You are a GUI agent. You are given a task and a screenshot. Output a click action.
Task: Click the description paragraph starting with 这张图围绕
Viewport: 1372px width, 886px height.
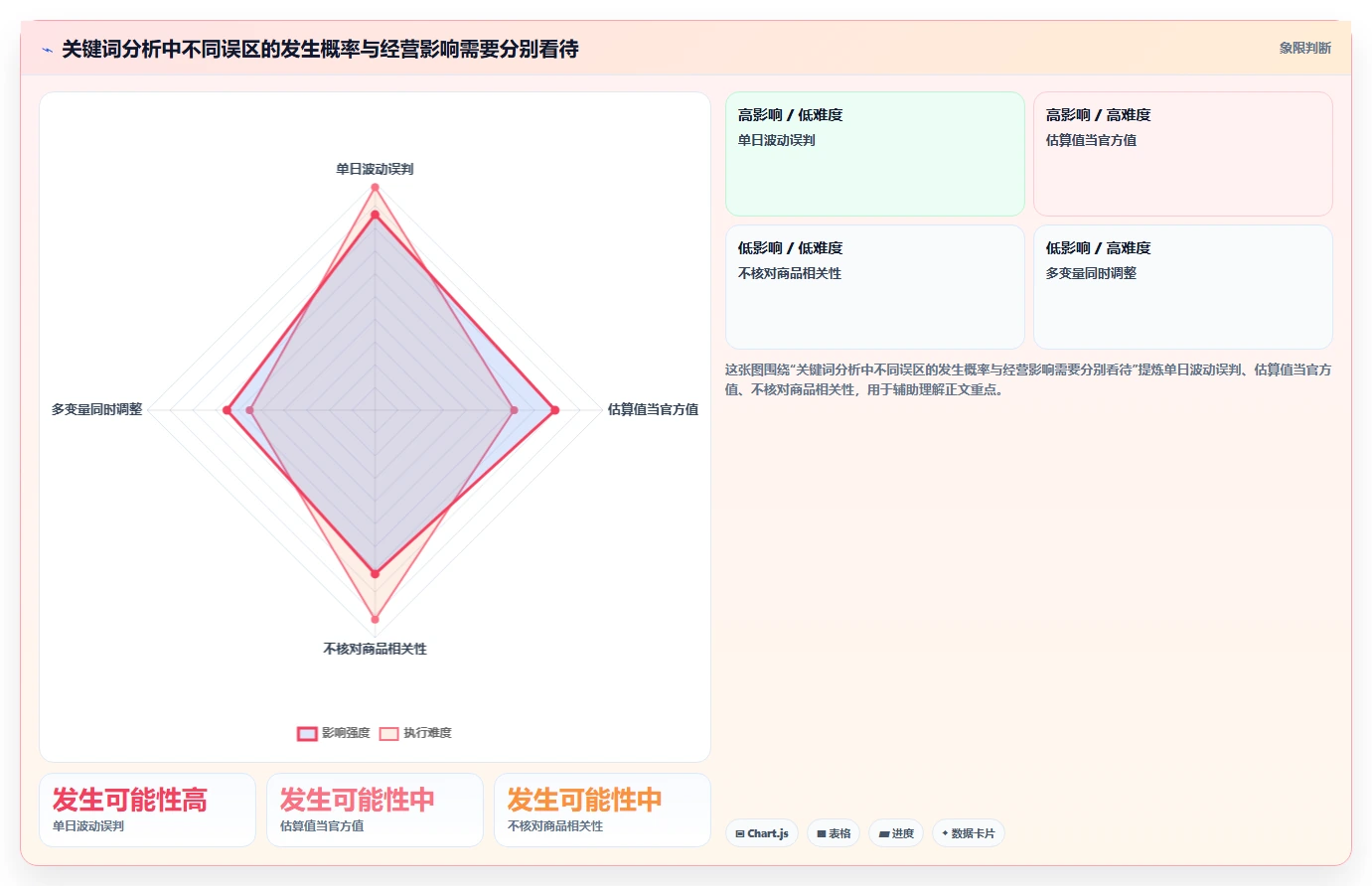[1028, 379]
